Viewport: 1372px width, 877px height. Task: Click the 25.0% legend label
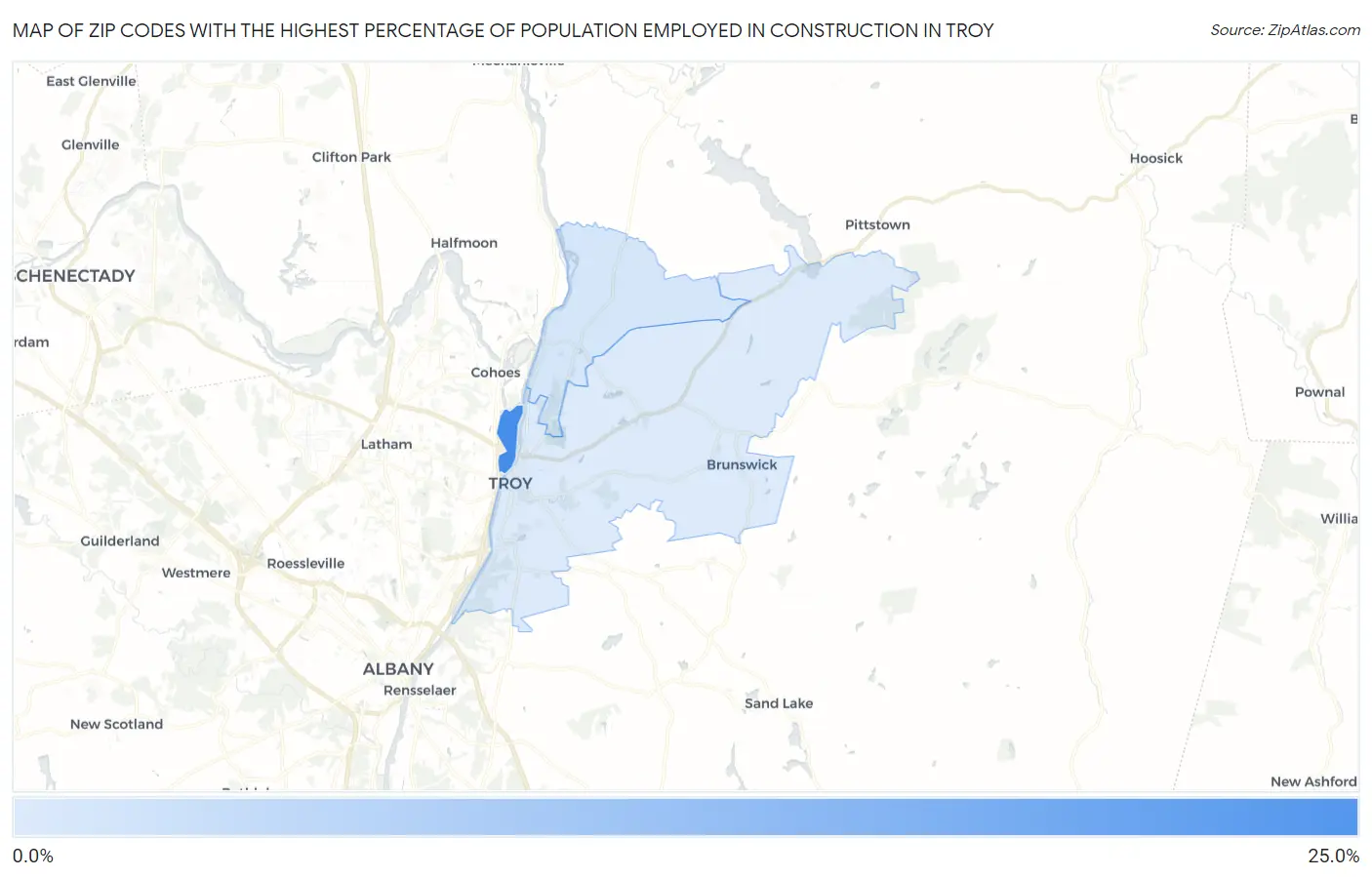point(1333,856)
